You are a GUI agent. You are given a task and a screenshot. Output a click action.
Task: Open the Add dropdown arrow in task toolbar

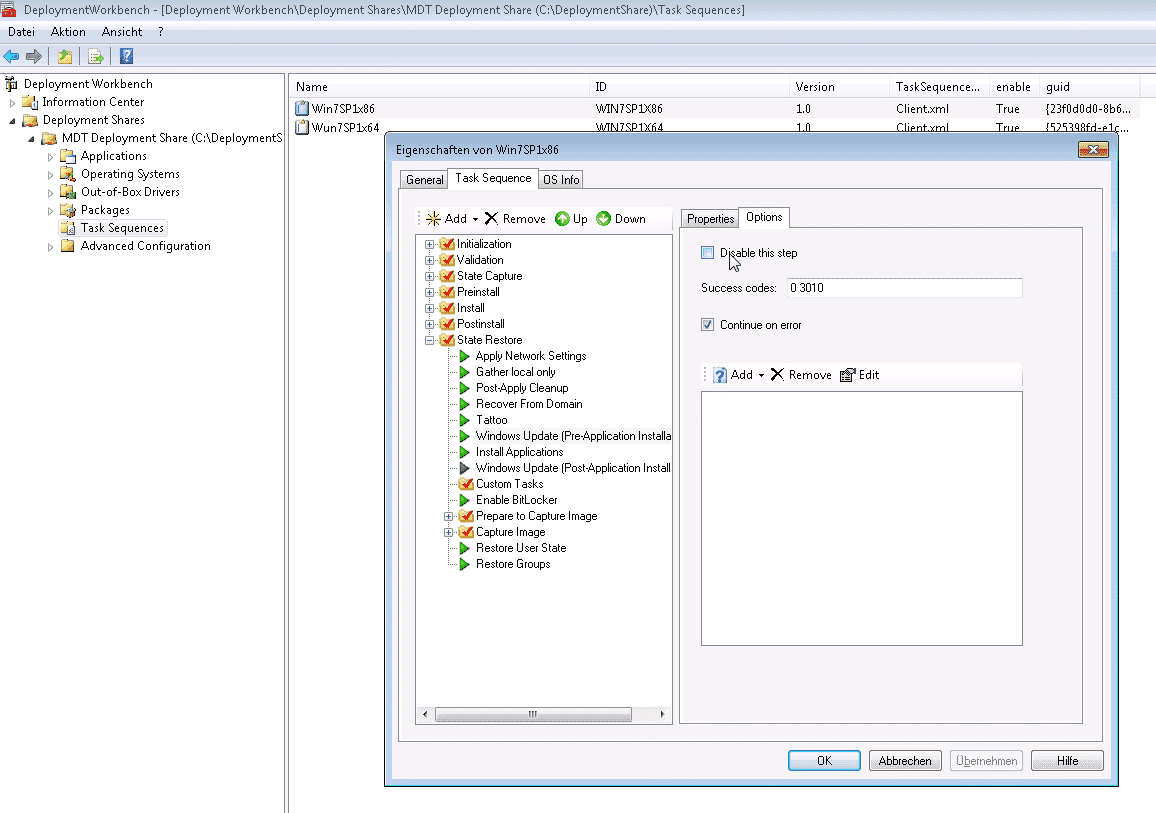click(x=476, y=220)
